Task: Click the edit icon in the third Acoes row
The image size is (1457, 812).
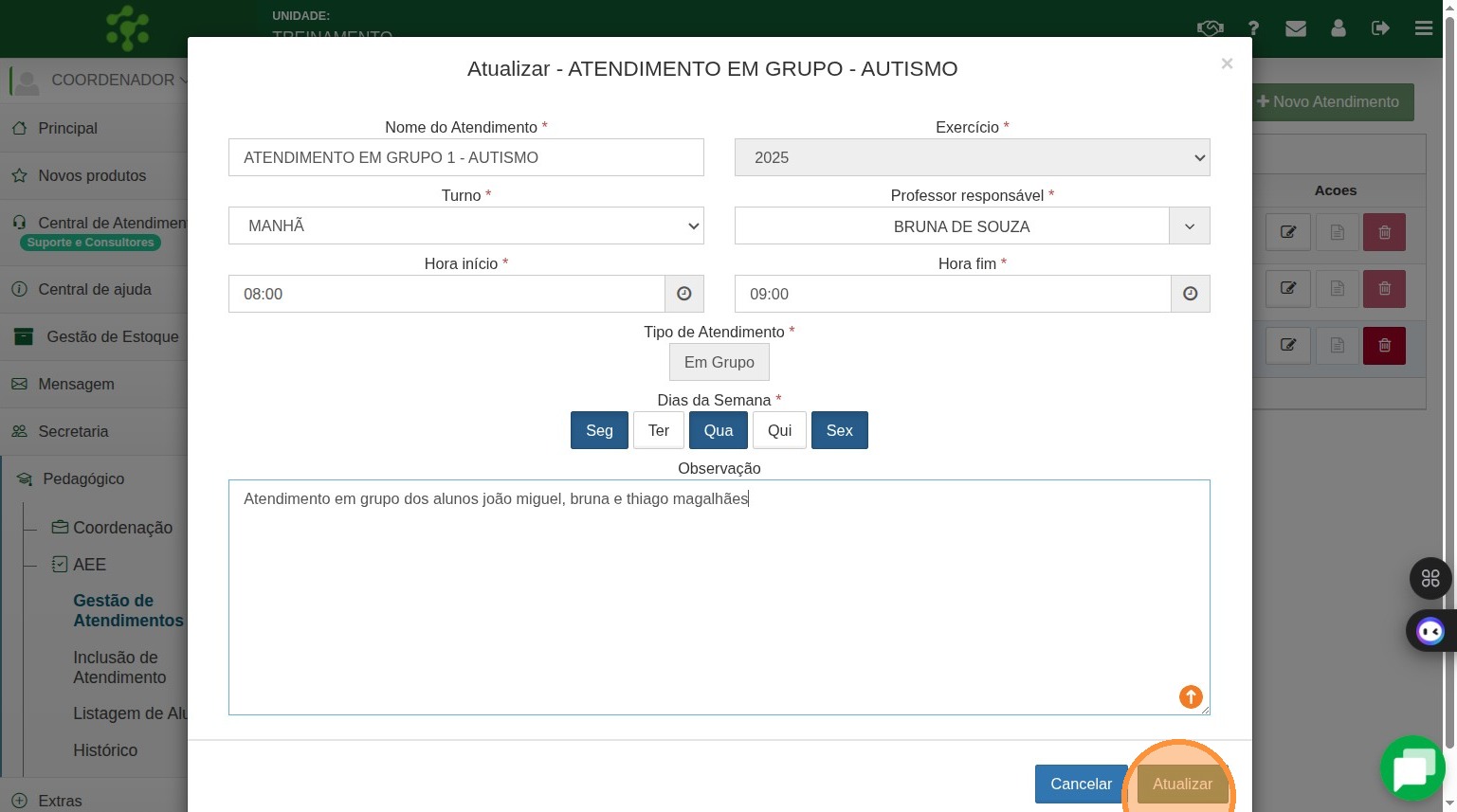Action: (1288, 346)
